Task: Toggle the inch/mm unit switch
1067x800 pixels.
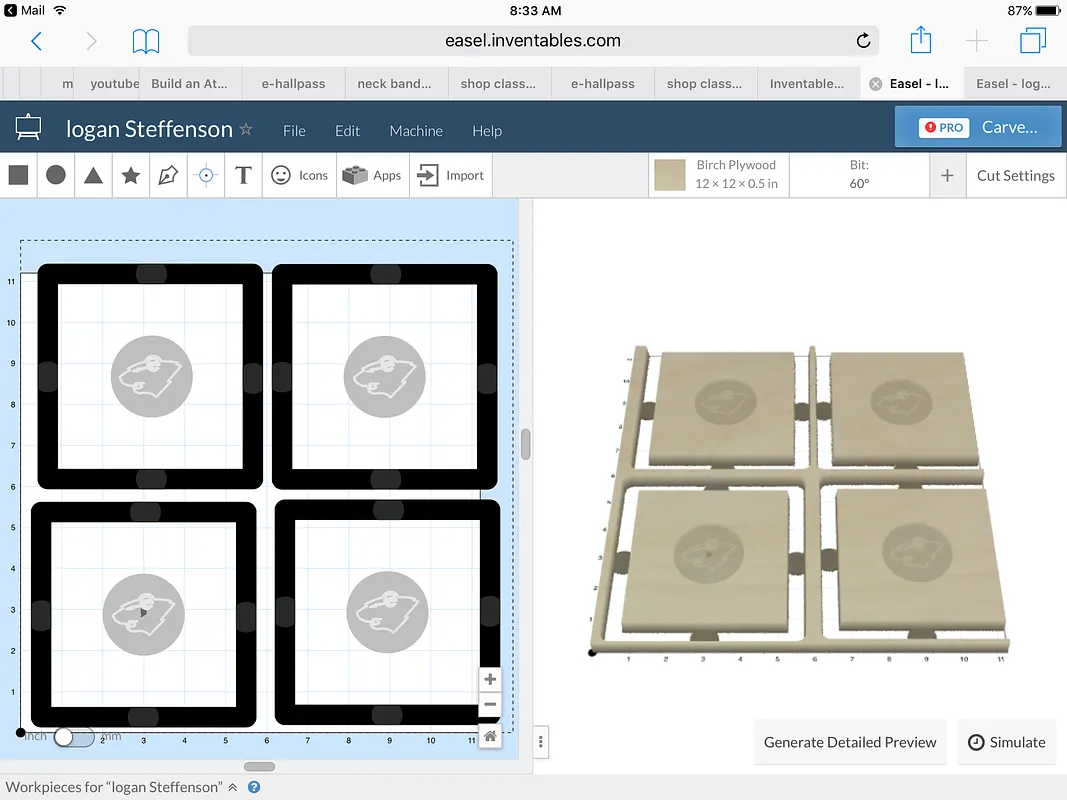Action: pos(73,737)
